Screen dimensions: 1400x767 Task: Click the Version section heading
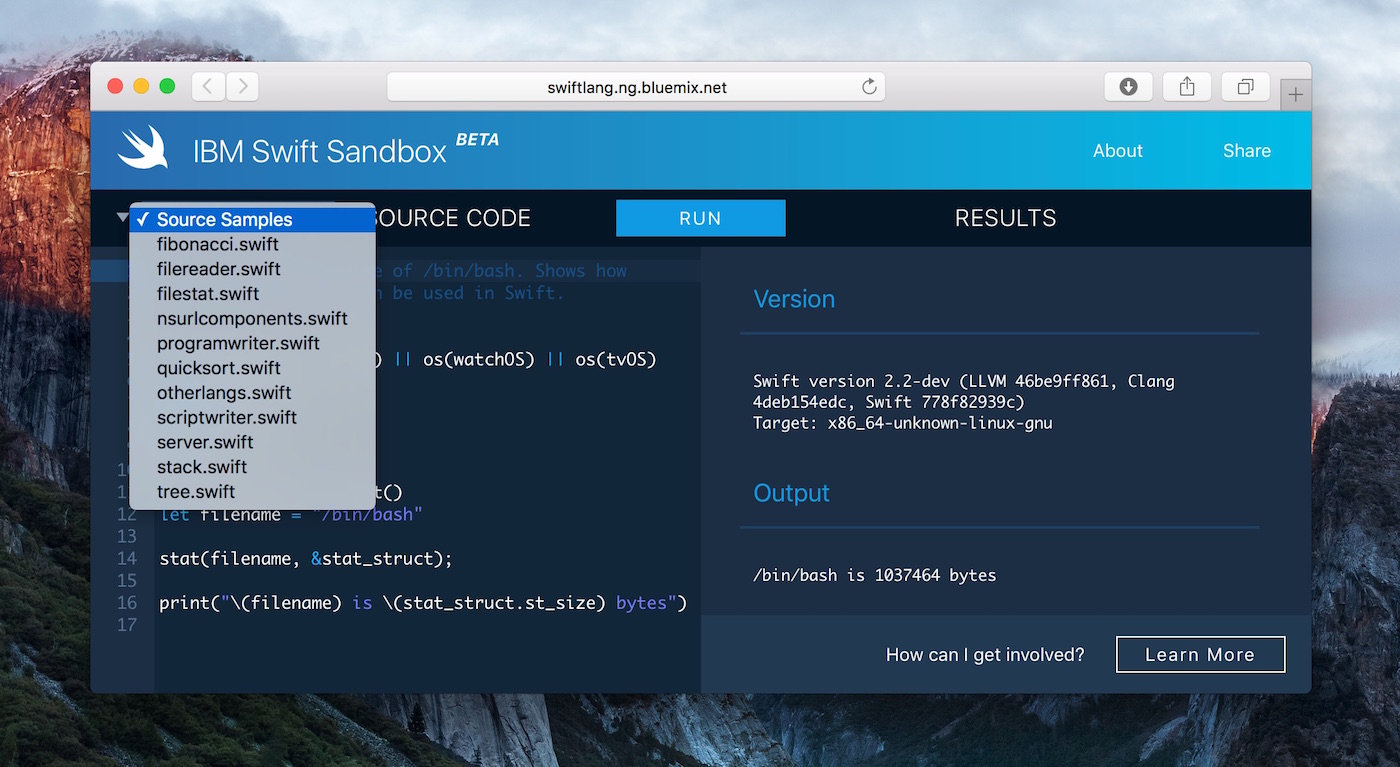794,299
